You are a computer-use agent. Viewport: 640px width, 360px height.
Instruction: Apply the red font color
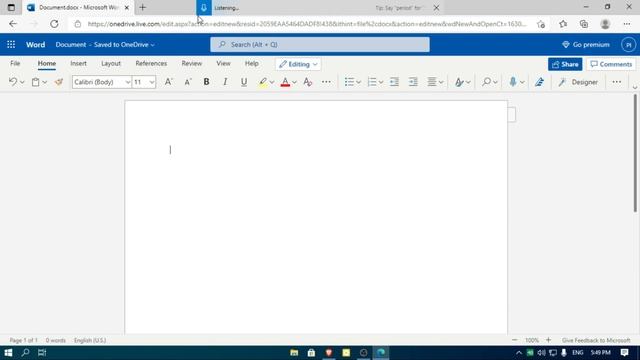285,82
